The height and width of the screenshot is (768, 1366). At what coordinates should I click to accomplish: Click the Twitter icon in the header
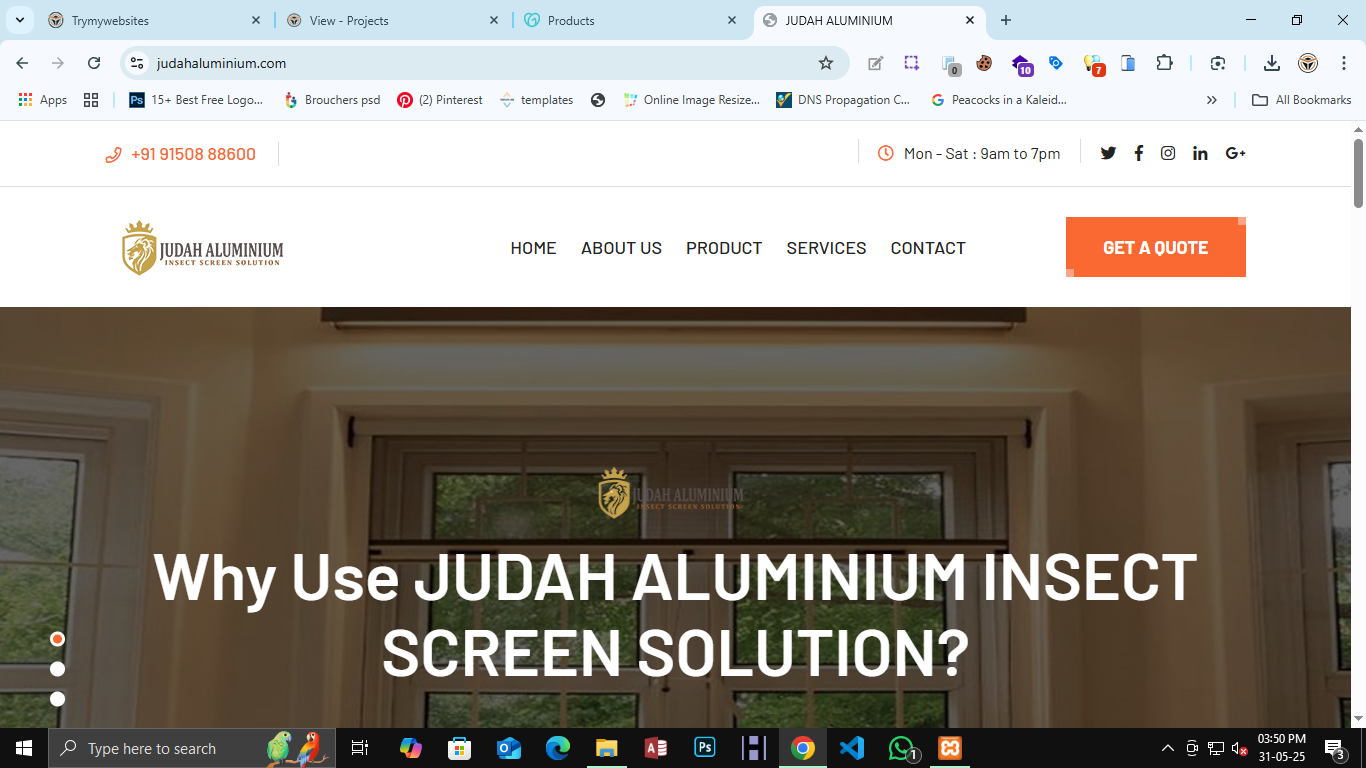click(1108, 153)
